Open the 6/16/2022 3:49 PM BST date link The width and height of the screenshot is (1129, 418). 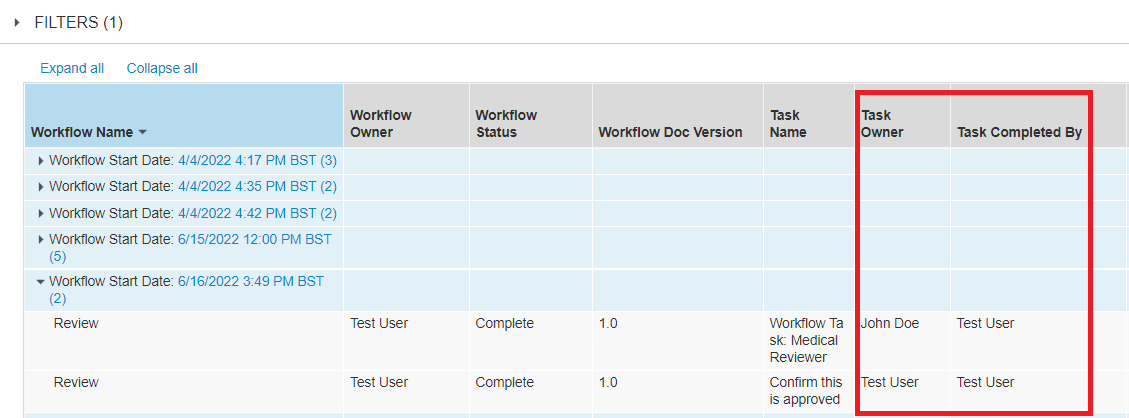(x=250, y=281)
